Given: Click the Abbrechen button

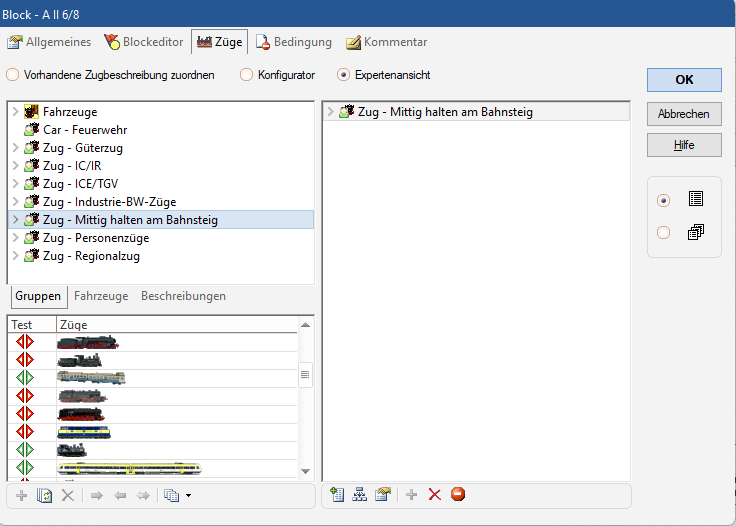Looking at the screenshot, I should (x=684, y=114).
